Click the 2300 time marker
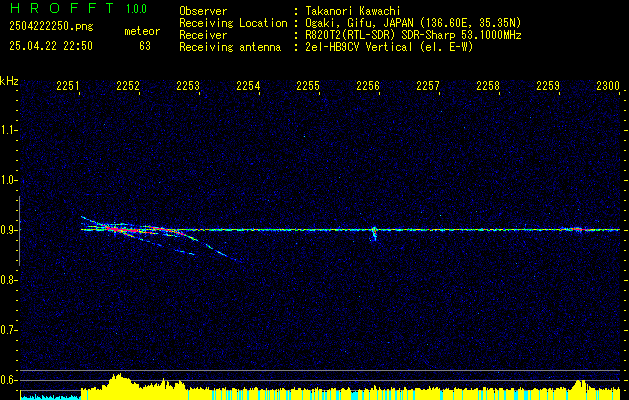 (608, 85)
